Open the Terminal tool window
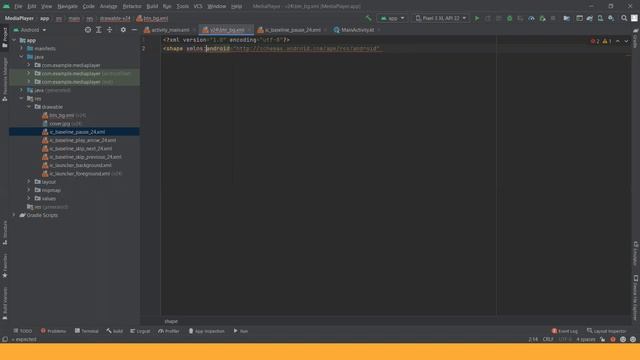Screen dimensions: 640x360 (x=87, y=331)
